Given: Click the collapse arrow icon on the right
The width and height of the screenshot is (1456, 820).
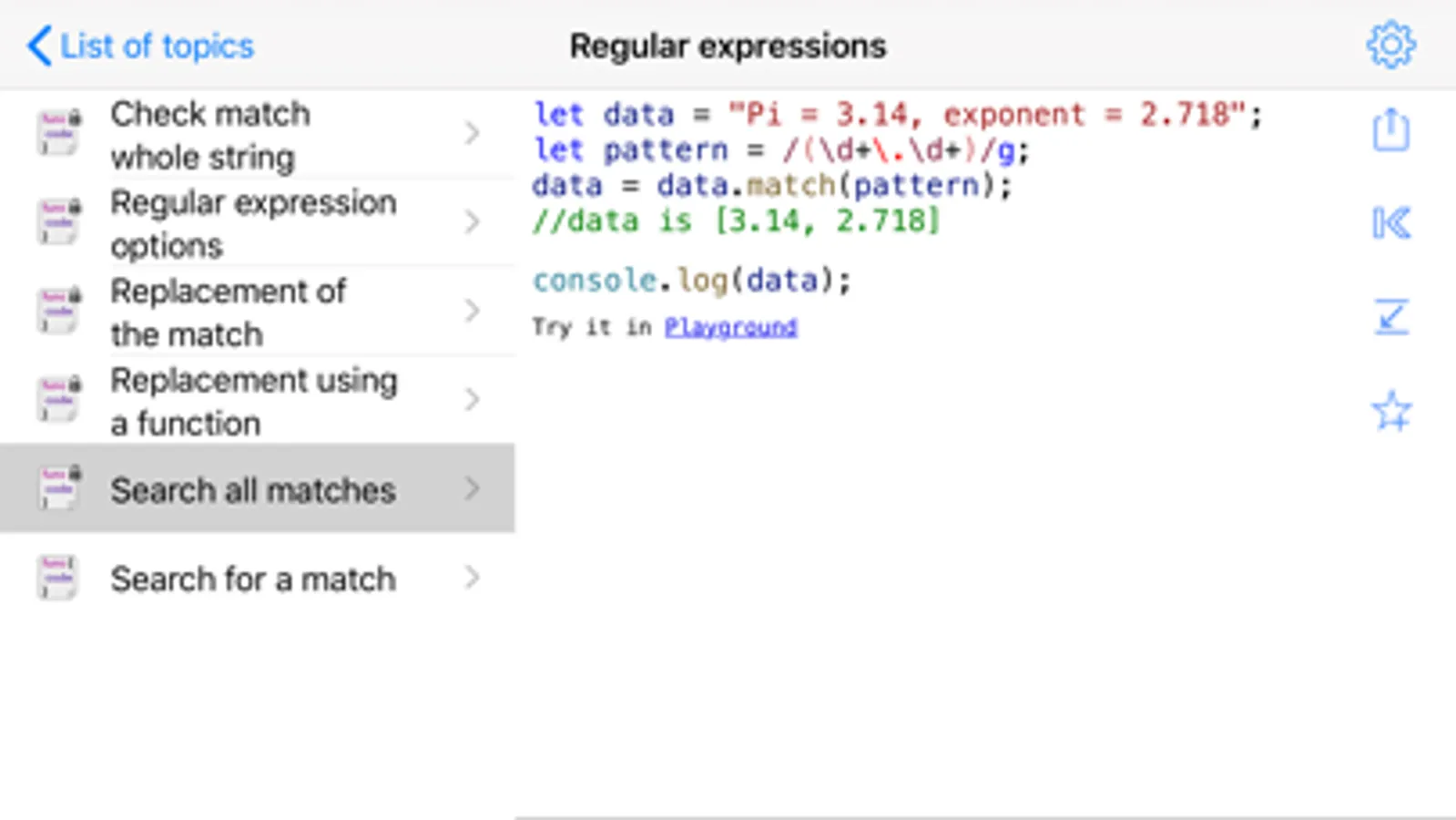Looking at the screenshot, I should click(1390, 317).
